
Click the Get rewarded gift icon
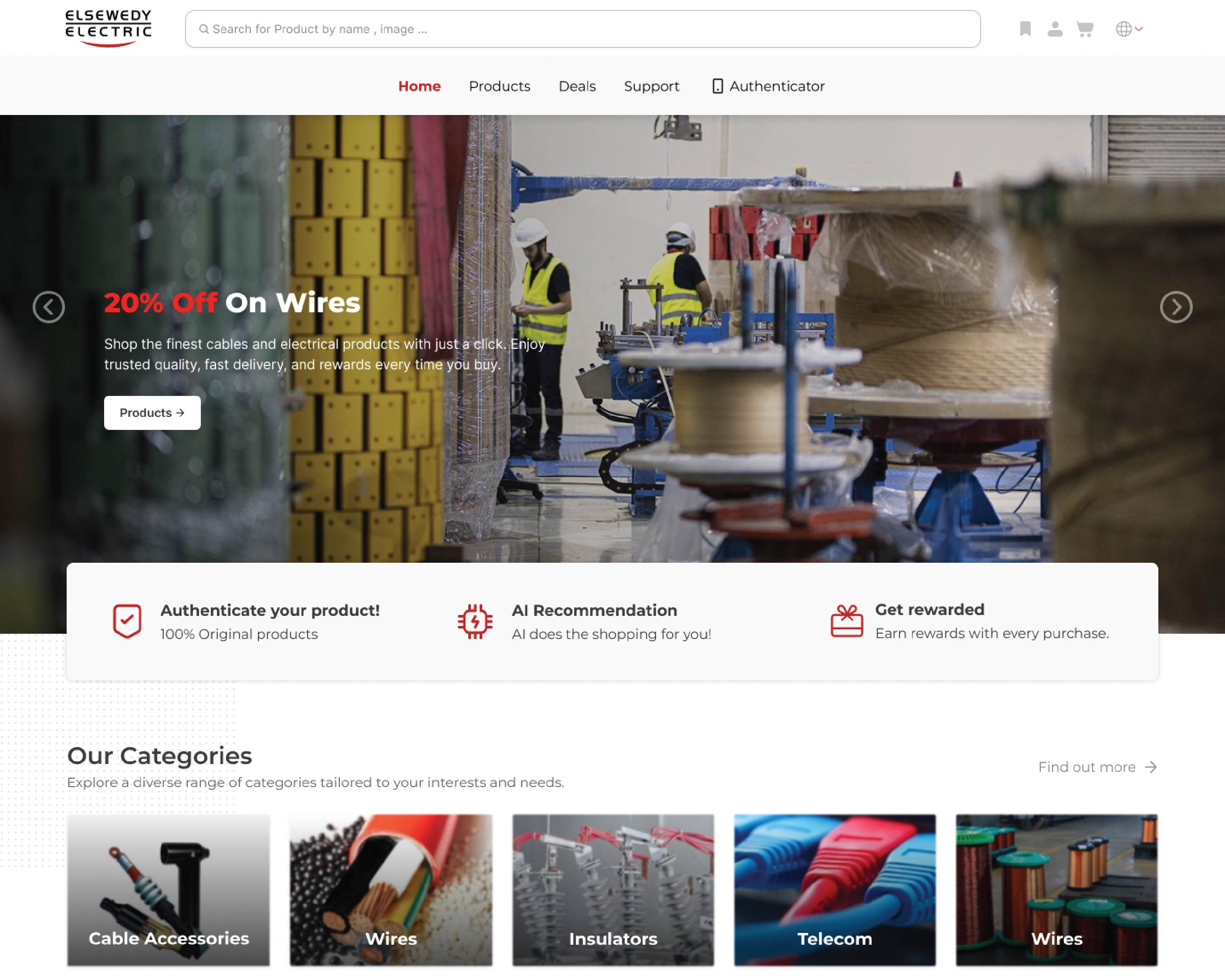click(x=846, y=621)
